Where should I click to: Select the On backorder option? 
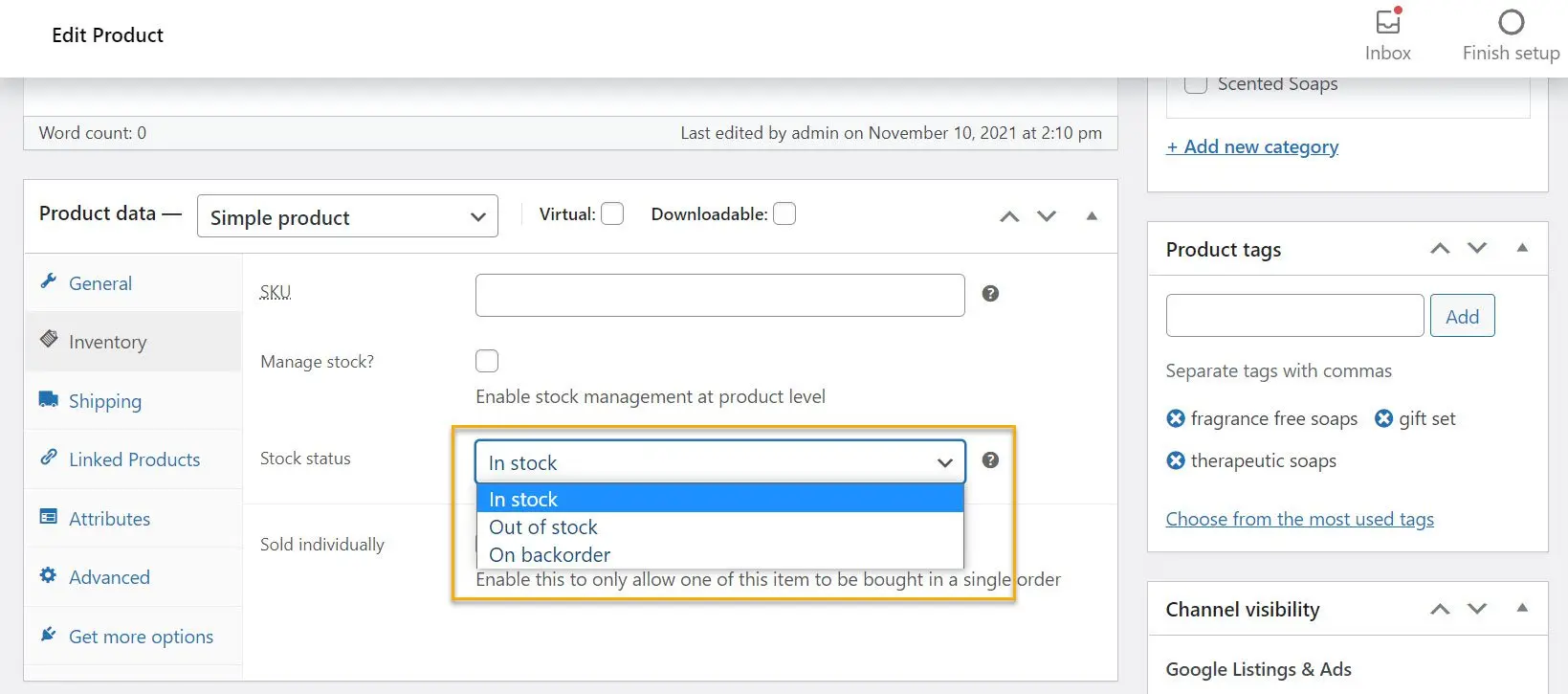point(720,554)
